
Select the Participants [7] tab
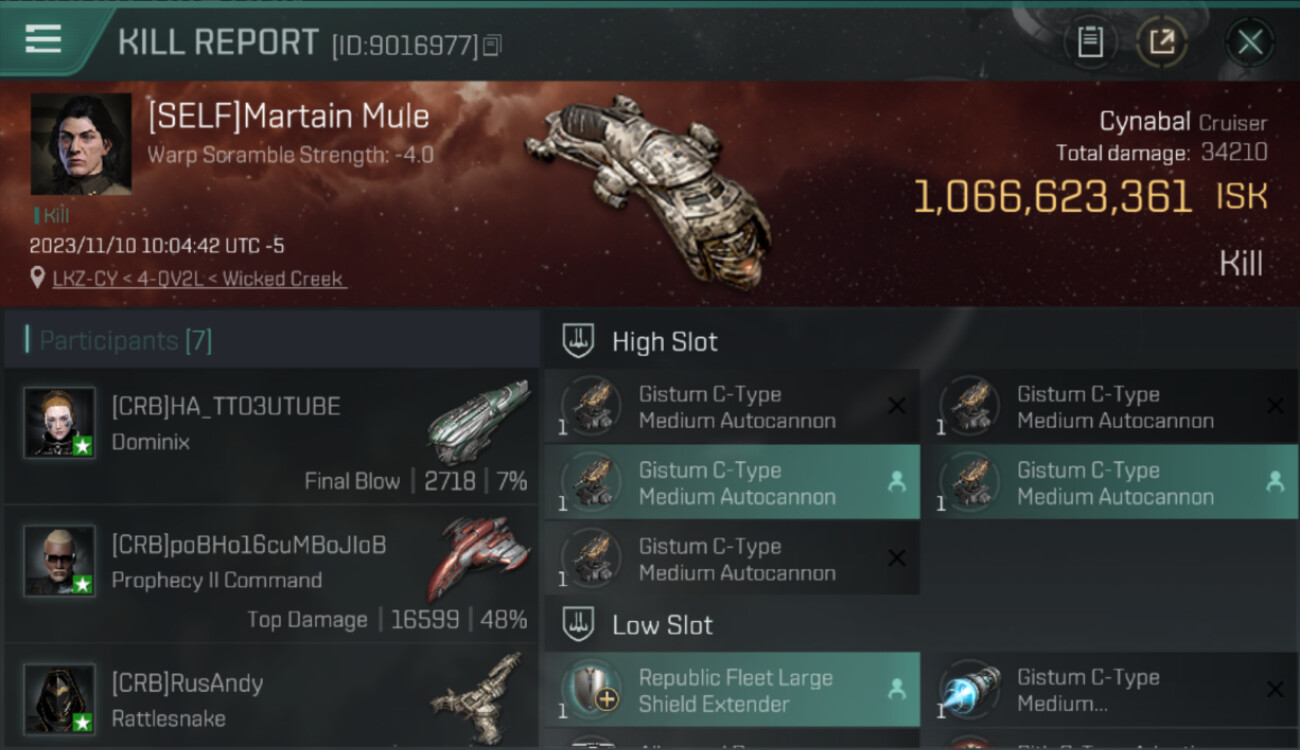pyautogui.click(x=126, y=340)
